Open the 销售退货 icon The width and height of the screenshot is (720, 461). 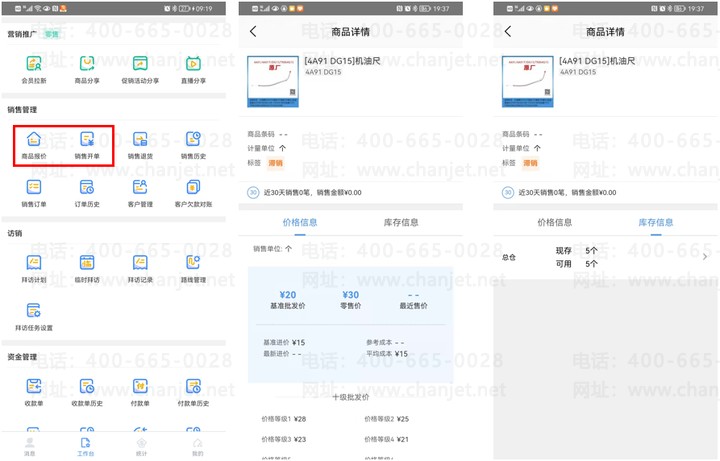140,139
